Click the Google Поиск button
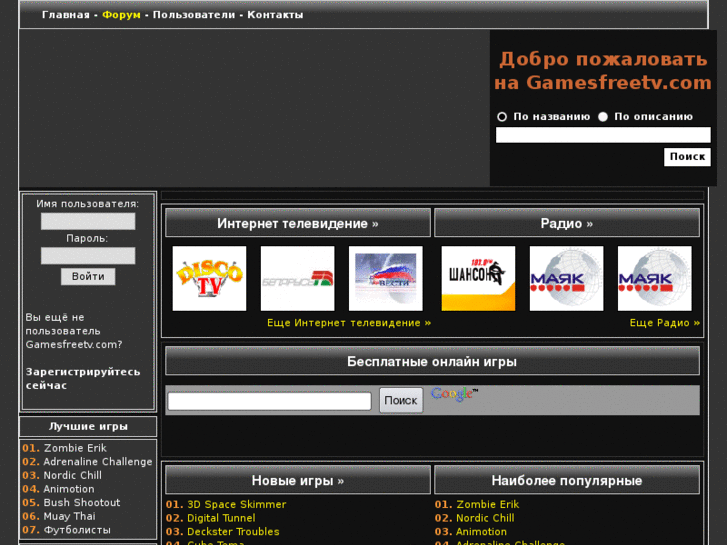The image size is (727, 545). (x=401, y=400)
